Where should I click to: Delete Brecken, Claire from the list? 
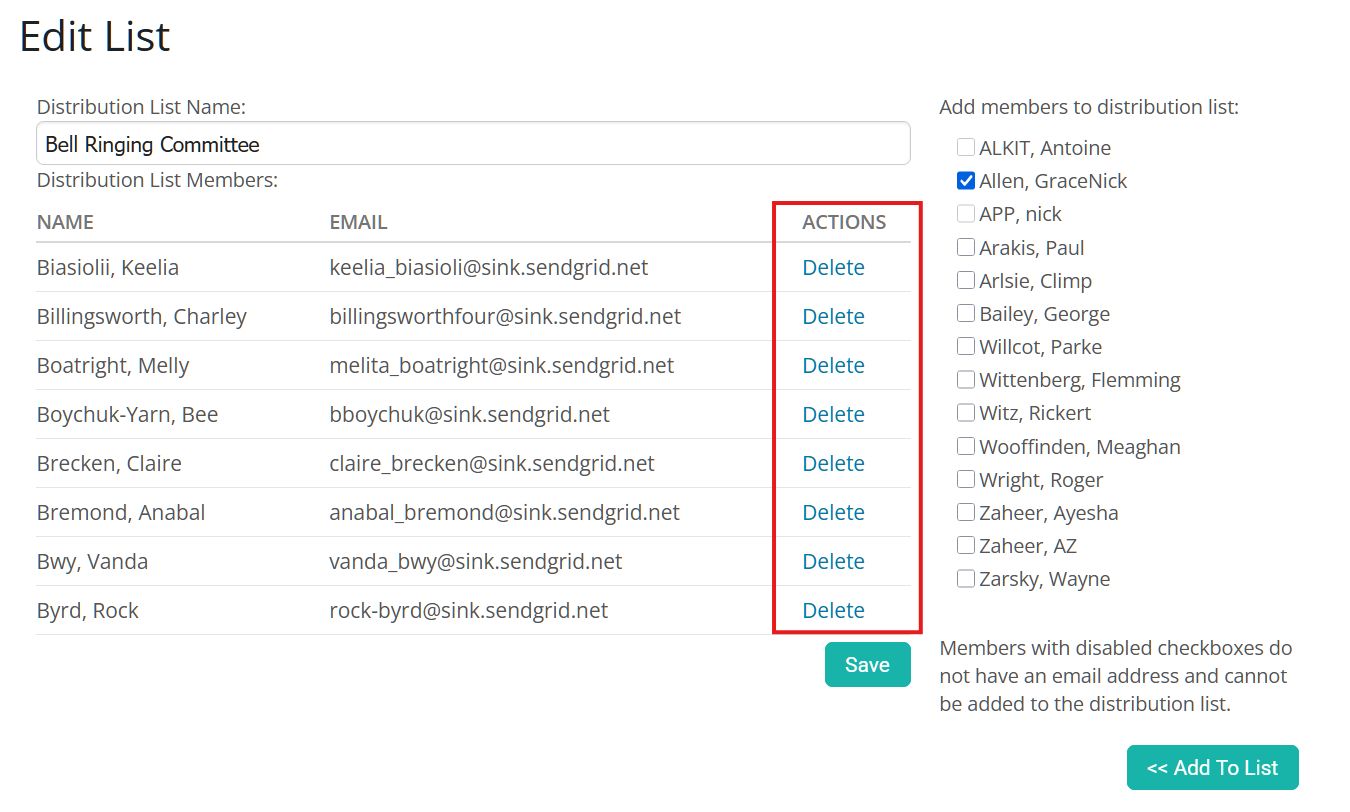833,464
